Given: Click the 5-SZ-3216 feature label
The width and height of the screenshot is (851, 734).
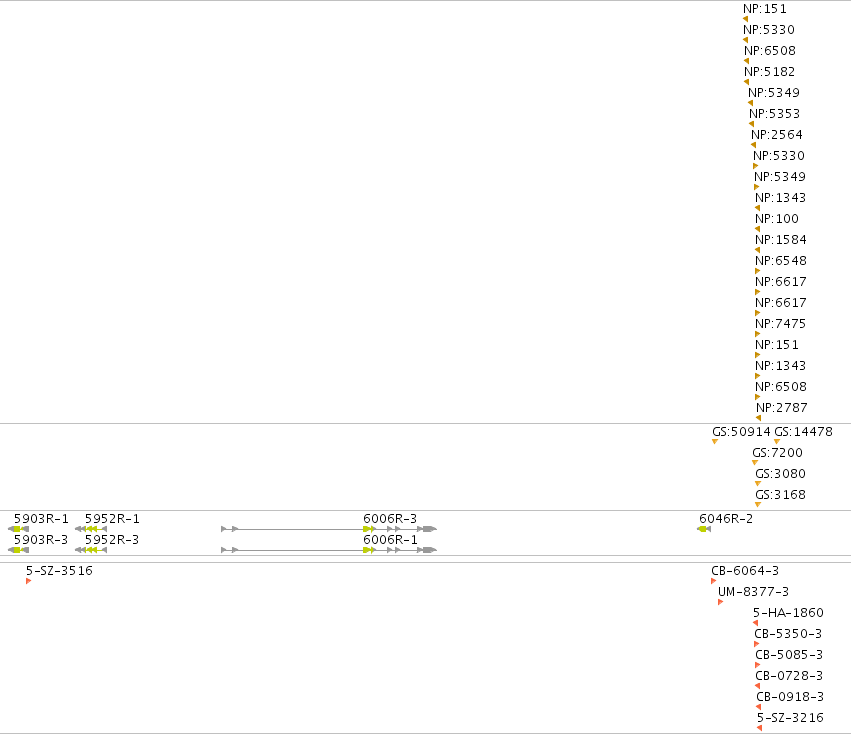Looking at the screenshot, I should [790, 718].
